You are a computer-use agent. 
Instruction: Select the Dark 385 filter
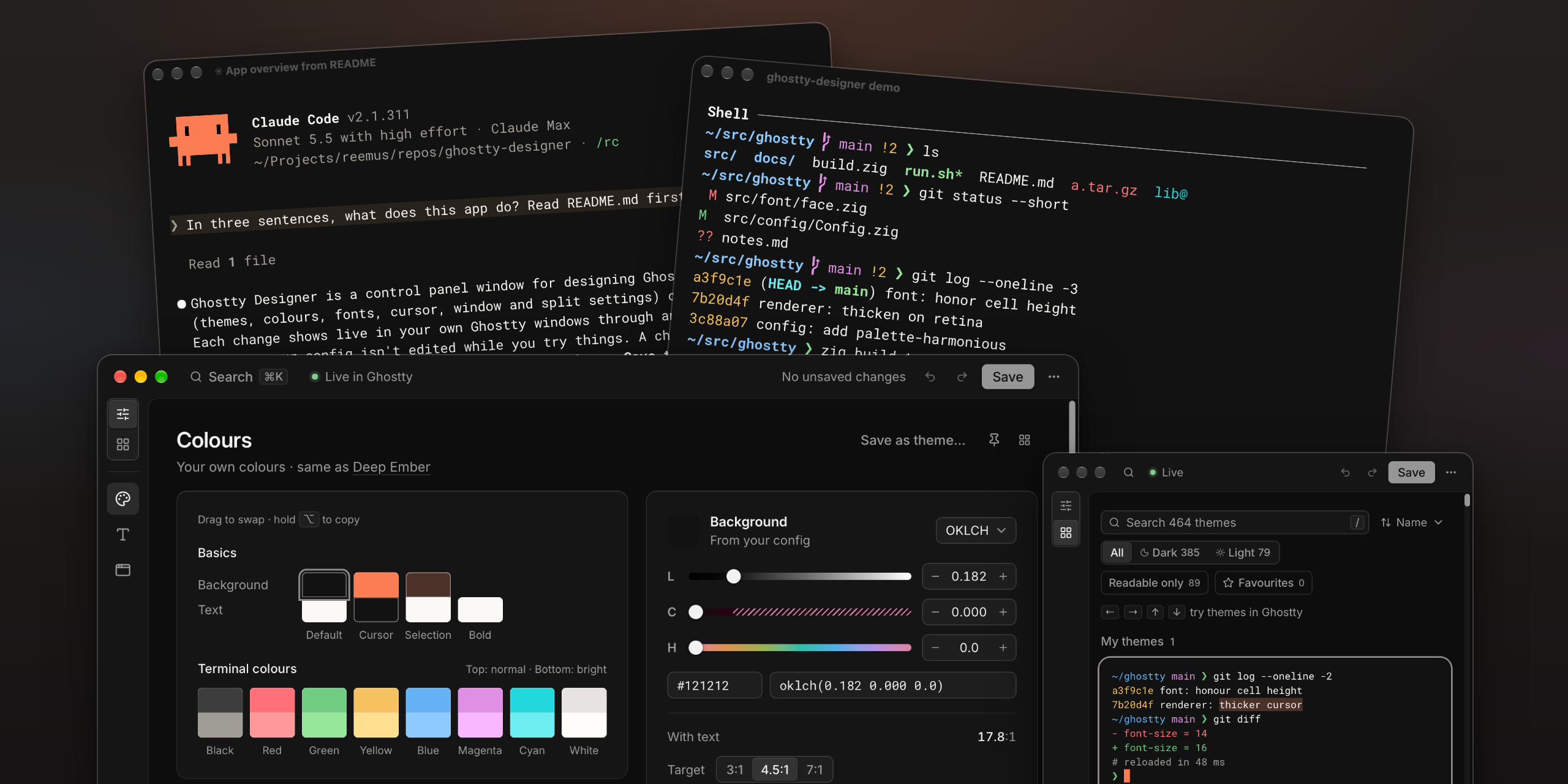click(x=1169, y=552)
